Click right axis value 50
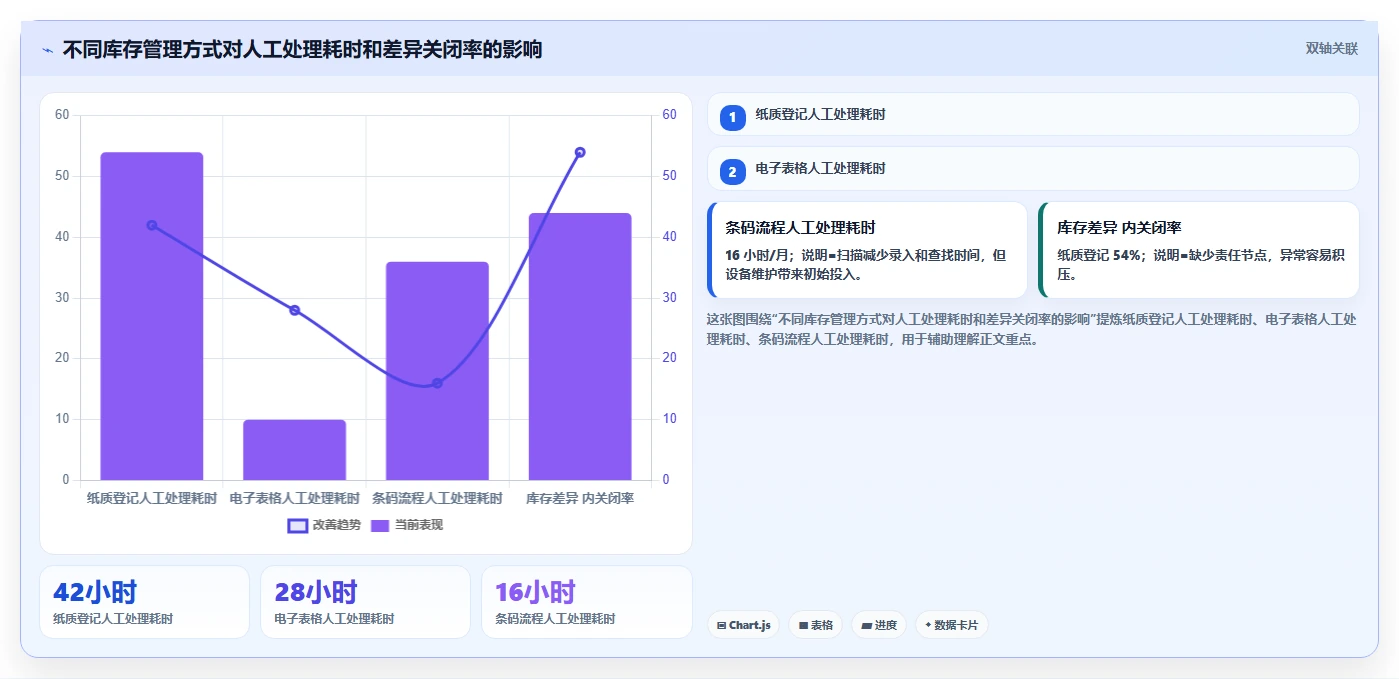 click(x=670, y=176)
